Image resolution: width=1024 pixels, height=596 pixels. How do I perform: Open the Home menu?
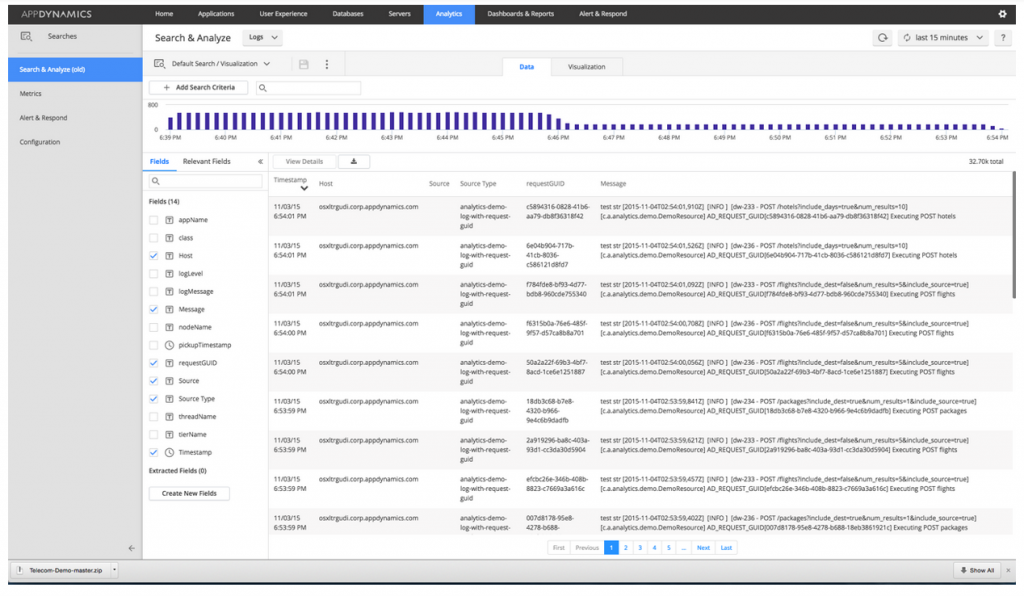(164, 14)
